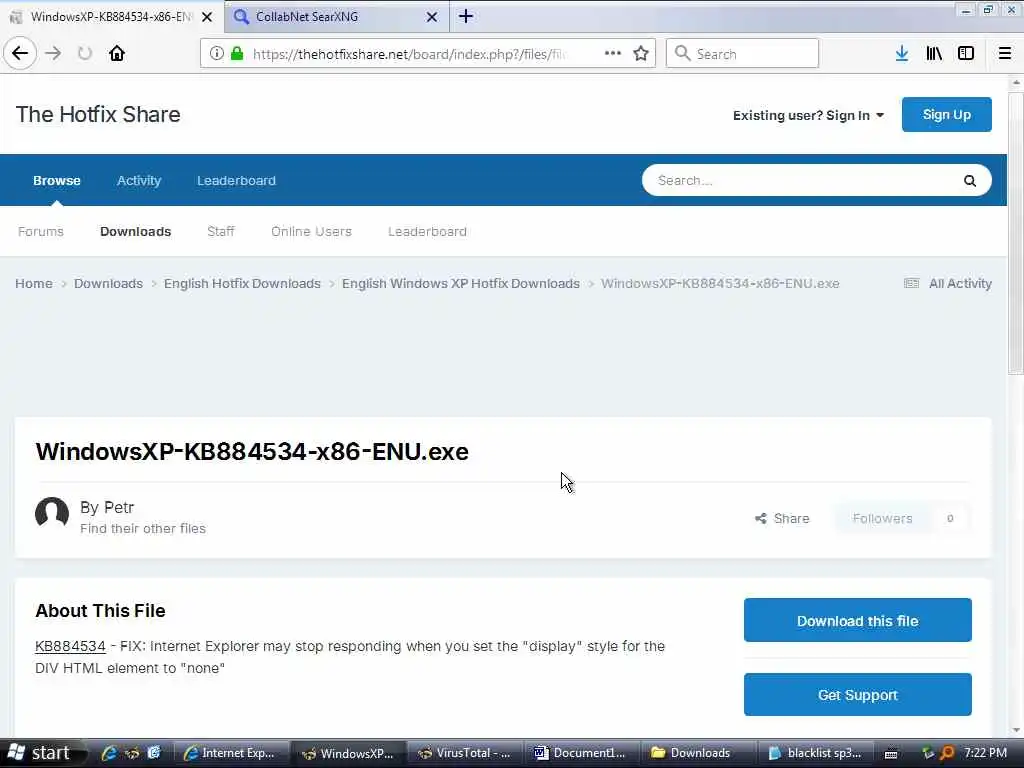Switch to Internet Explorer taskbar button
The height and width of the screenshot is (768, 1024).
[x=232, y=753]
